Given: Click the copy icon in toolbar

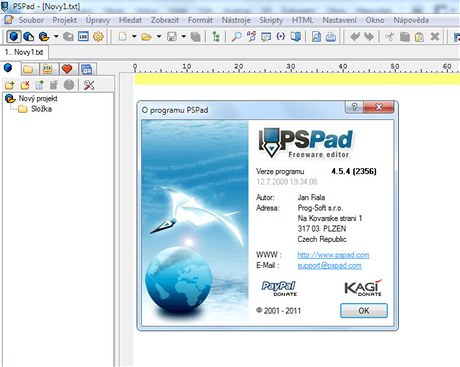Looking at the screenshot, I should tap(405, 36).
